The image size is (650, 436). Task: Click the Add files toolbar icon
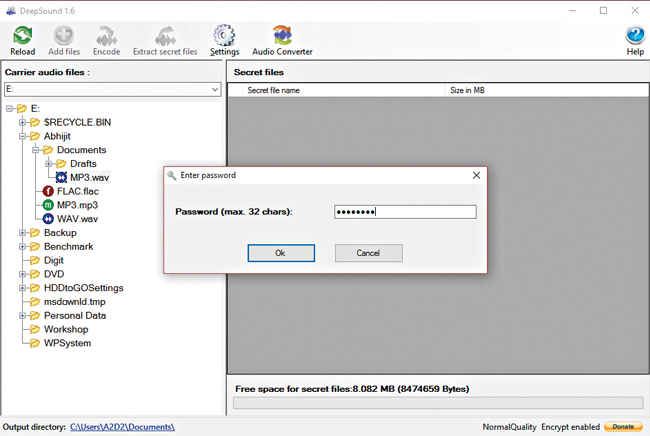(x=64, y=35)
